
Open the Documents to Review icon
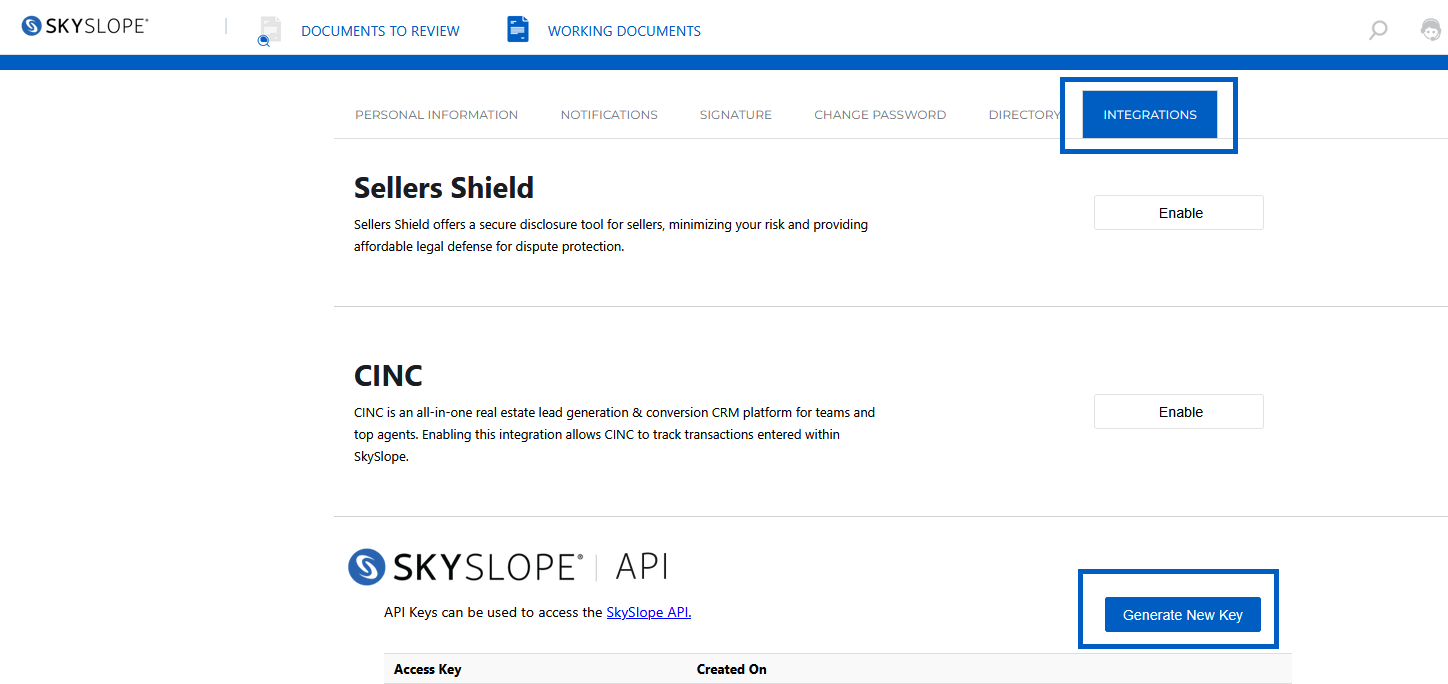[x=268, y=31]
